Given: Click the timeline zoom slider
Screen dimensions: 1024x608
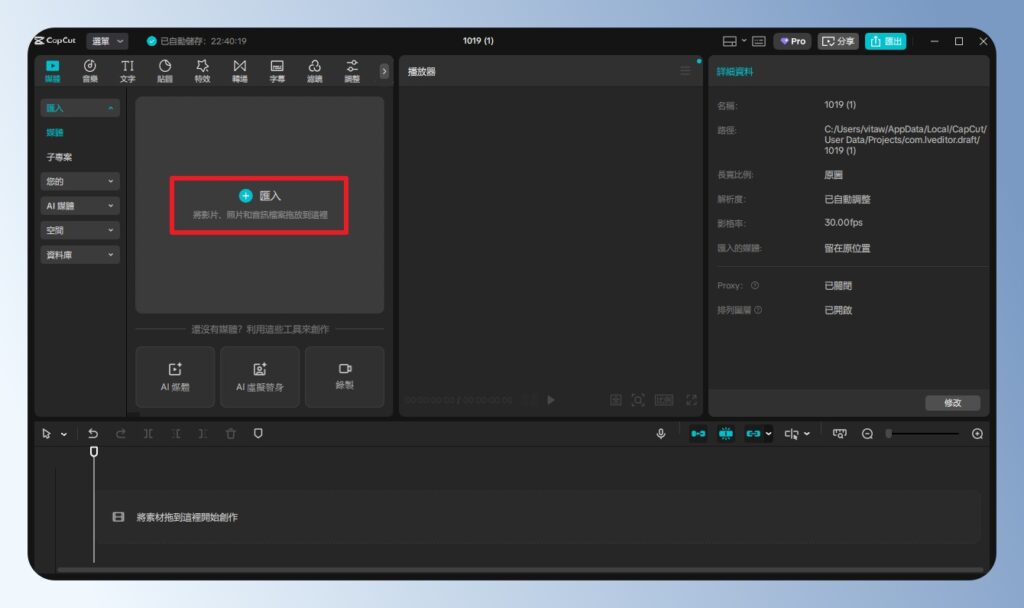Looking at the screenshot, I should 922,433.
